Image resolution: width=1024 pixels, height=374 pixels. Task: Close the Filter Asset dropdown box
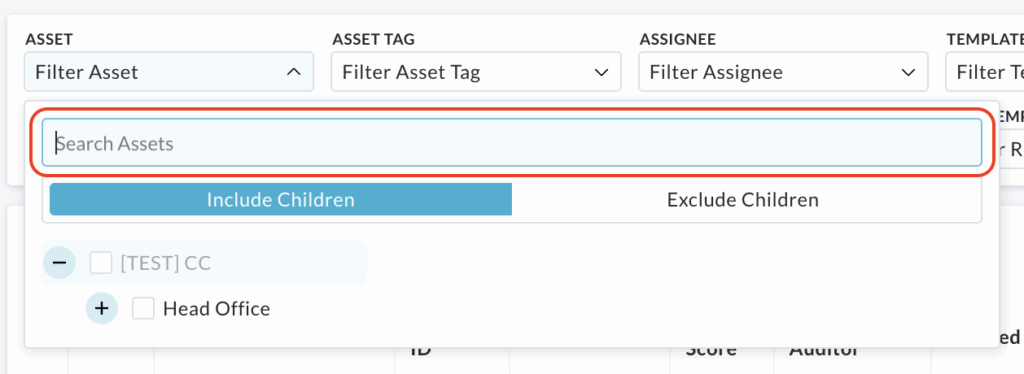pyautogui.click(x=169, y=72)
